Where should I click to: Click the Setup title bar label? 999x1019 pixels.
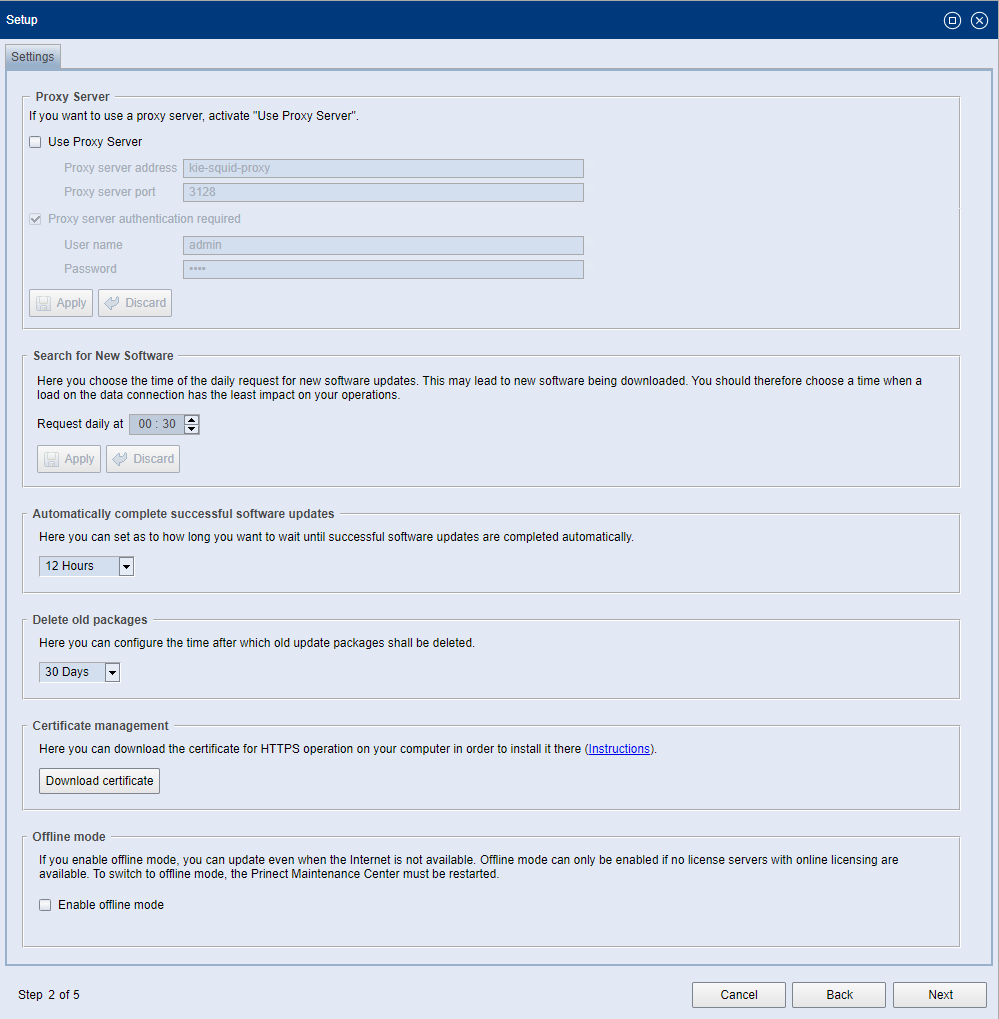click(x=22, y=20)
